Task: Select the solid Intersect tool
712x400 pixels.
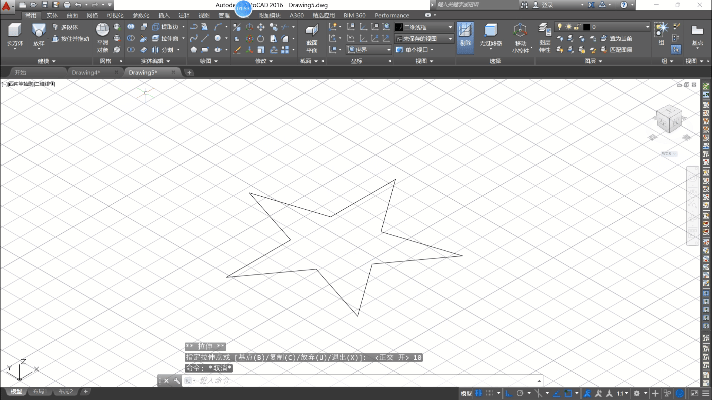Action: [131, 49]
